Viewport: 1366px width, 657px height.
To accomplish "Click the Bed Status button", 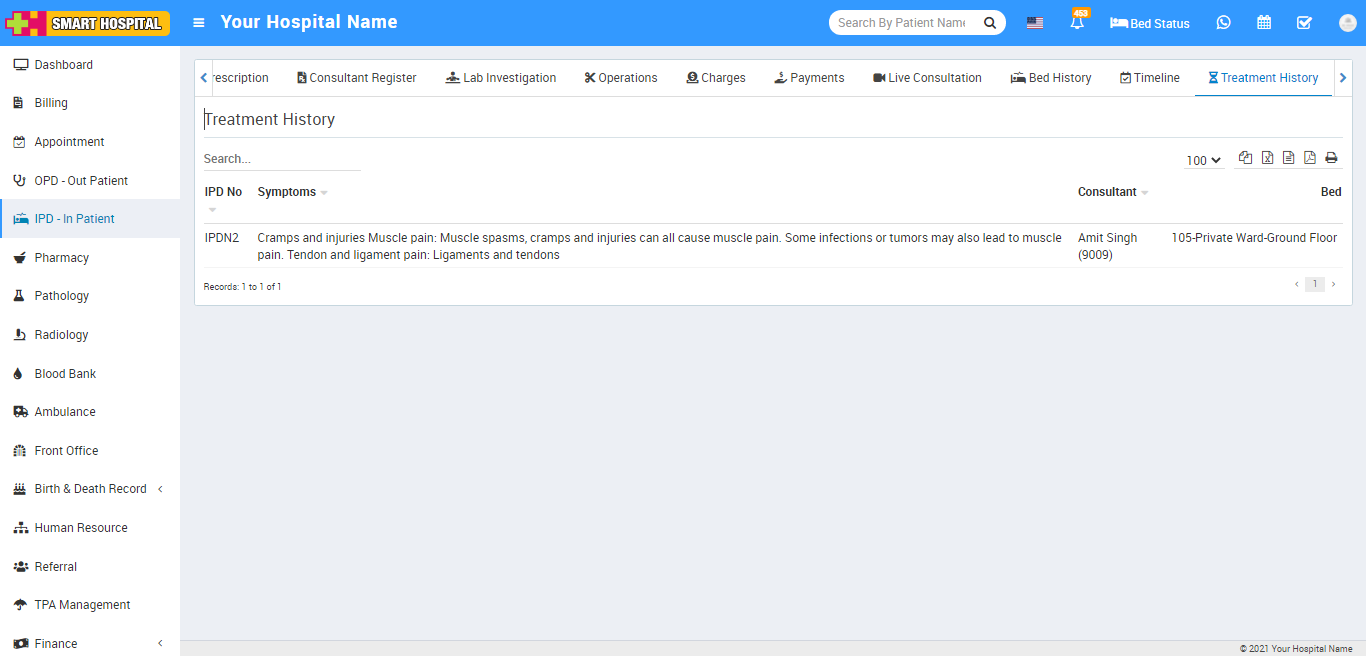I will (1150, 23).
